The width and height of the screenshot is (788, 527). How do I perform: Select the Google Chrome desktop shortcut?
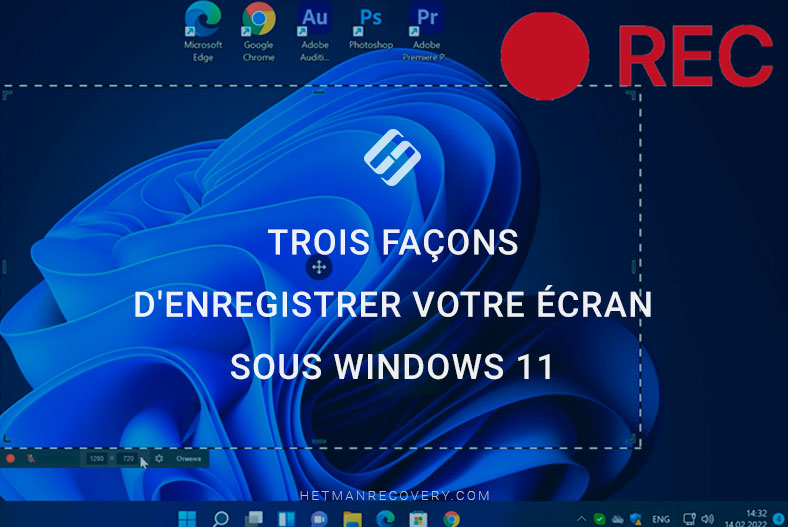pyautogui.click(x=259, y=31)
